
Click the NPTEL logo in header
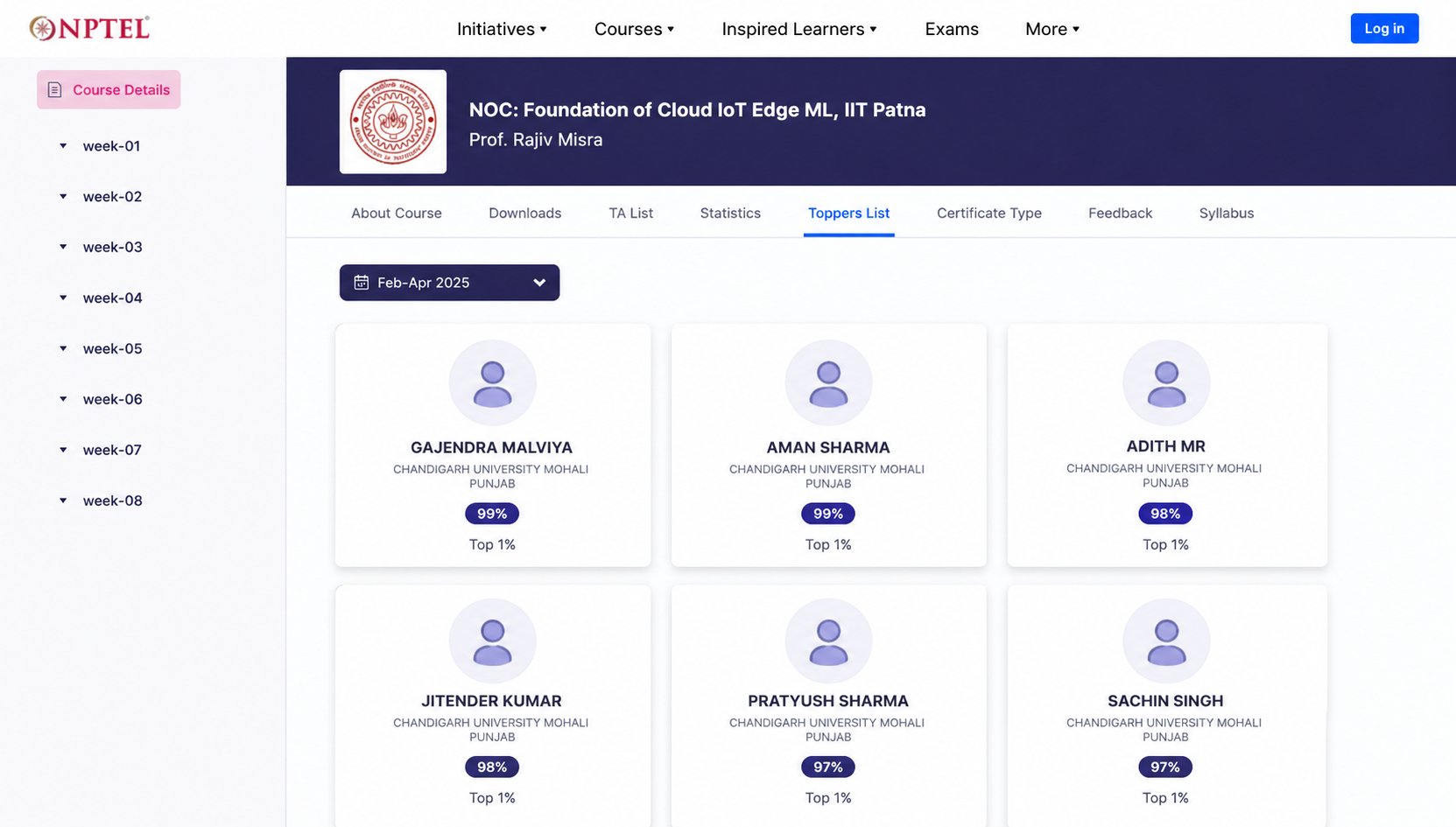pos(89,28)
